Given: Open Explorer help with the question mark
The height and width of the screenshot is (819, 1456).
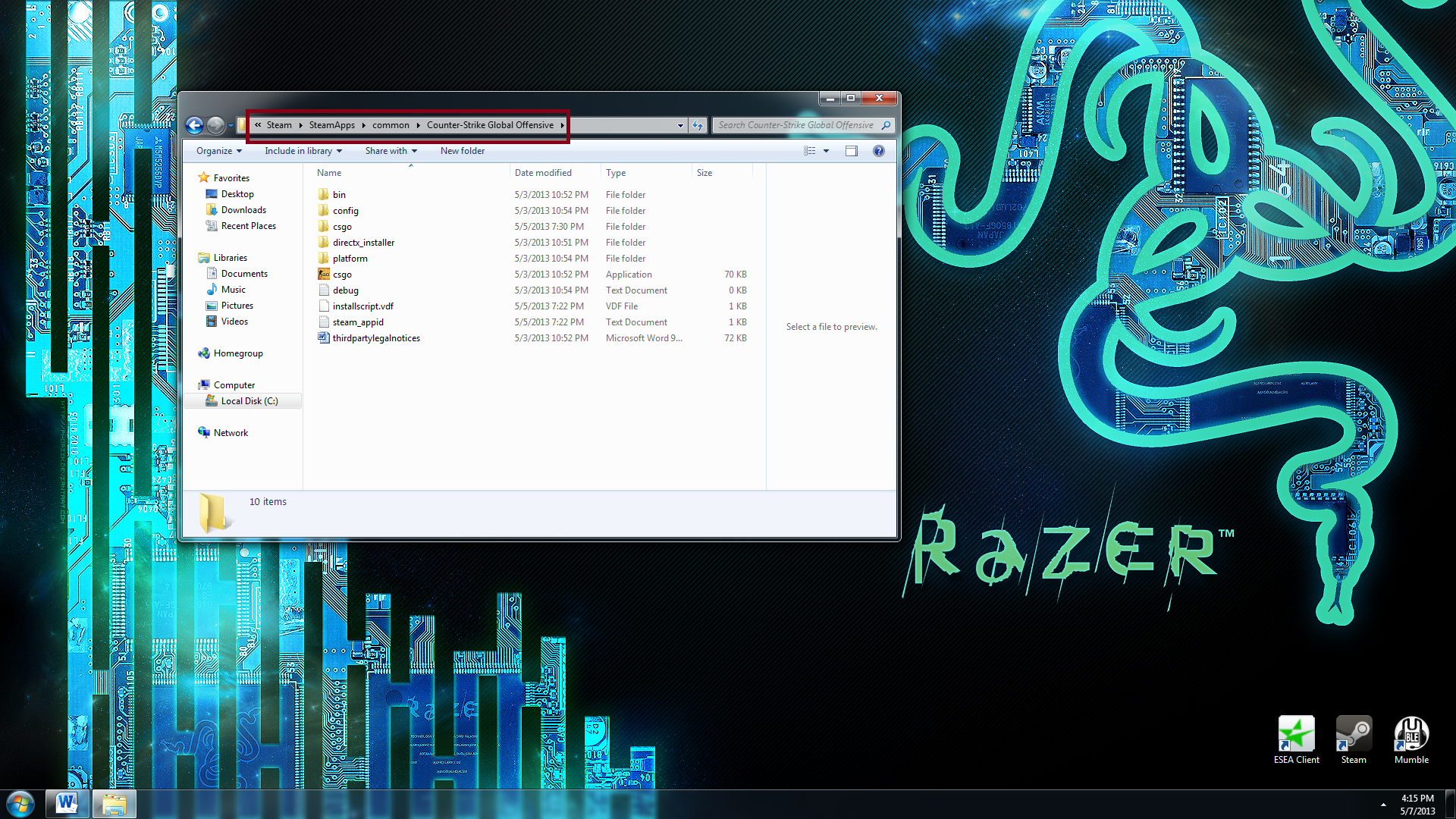Looking at the screenshot, I should point(879,151).
